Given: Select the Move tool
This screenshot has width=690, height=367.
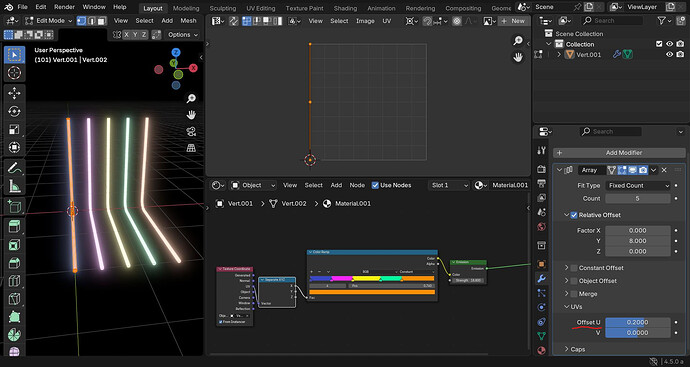Looking at the screenshot, I should coord(15,93).
